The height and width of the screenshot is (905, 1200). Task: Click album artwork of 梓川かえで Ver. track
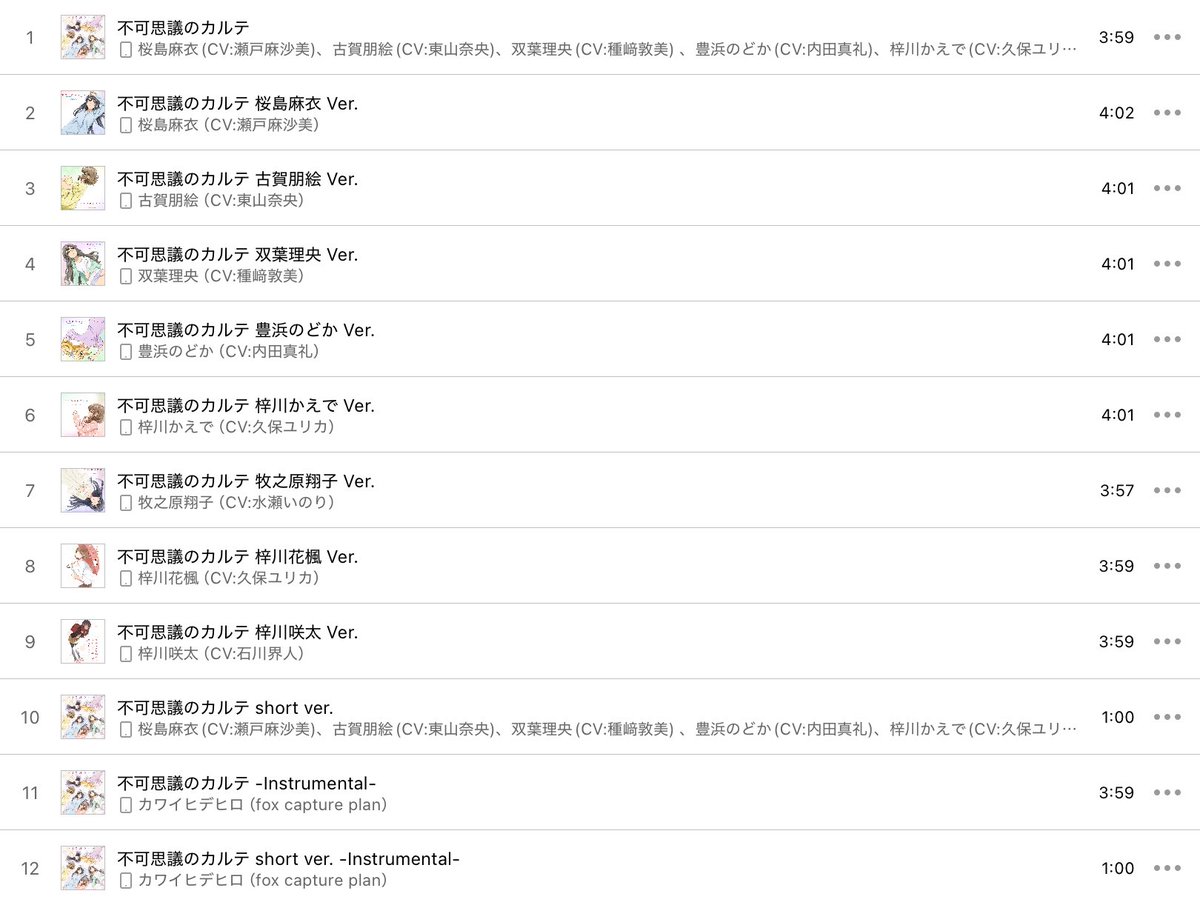point(83,415)
